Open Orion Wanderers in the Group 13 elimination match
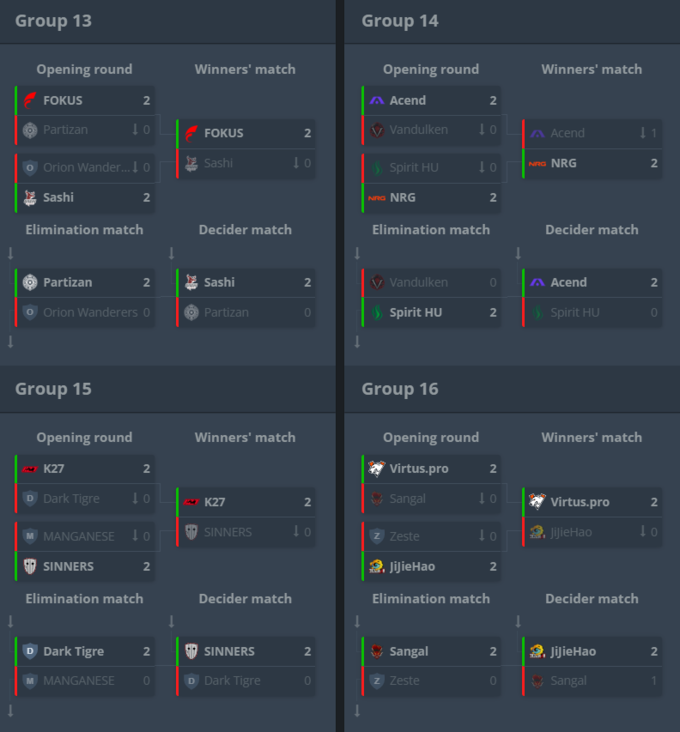Screen dimensions: 680x732 (85, 312)
